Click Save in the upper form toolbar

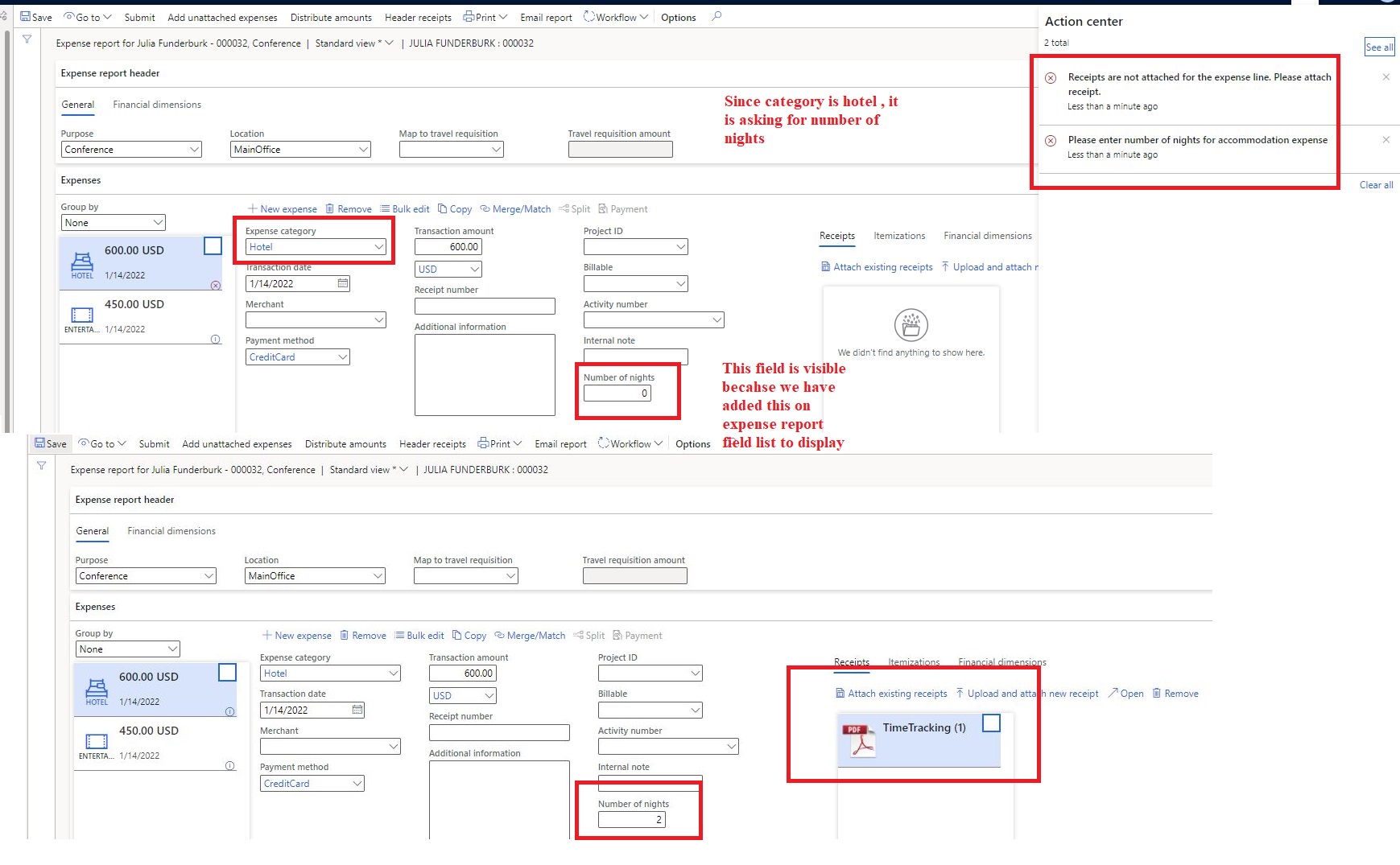click(36, 17)
